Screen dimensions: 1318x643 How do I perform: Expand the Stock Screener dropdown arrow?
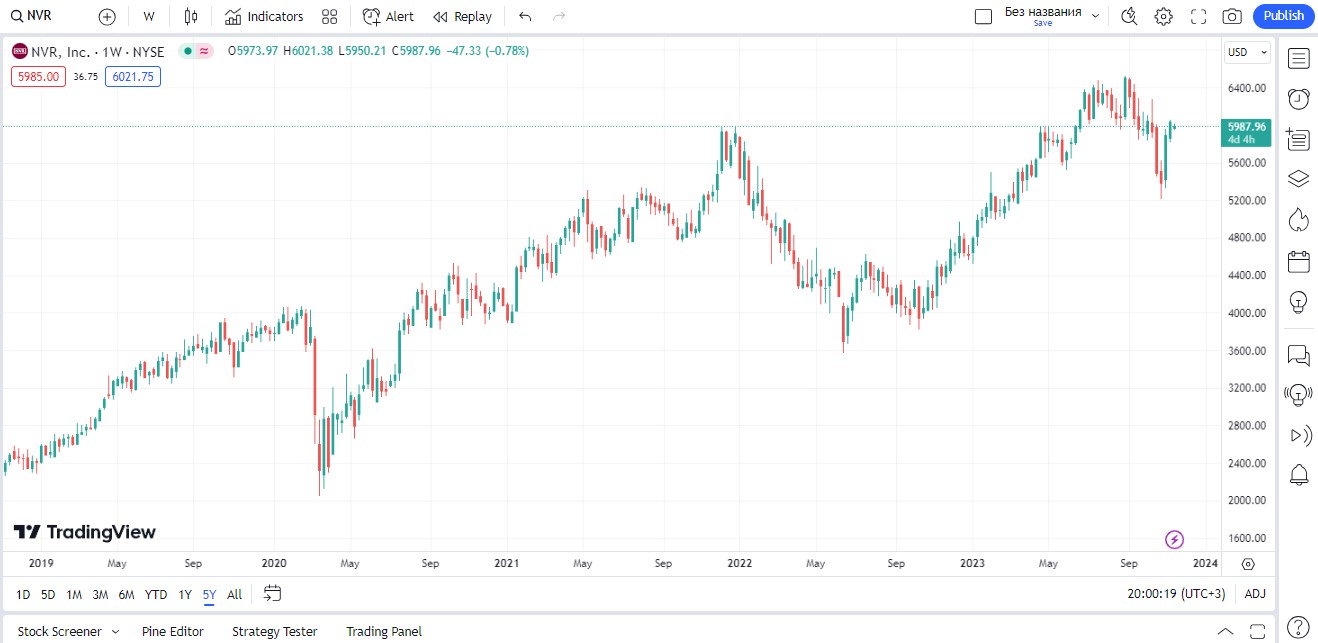116,632
